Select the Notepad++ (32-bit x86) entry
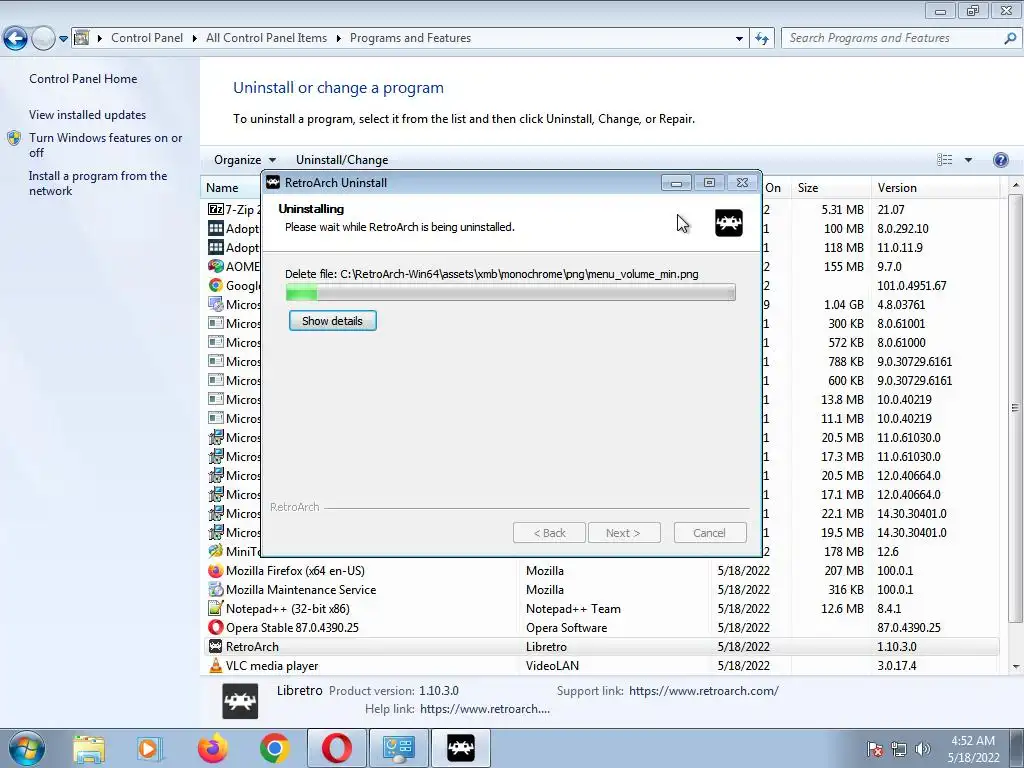 coord(600,609)
